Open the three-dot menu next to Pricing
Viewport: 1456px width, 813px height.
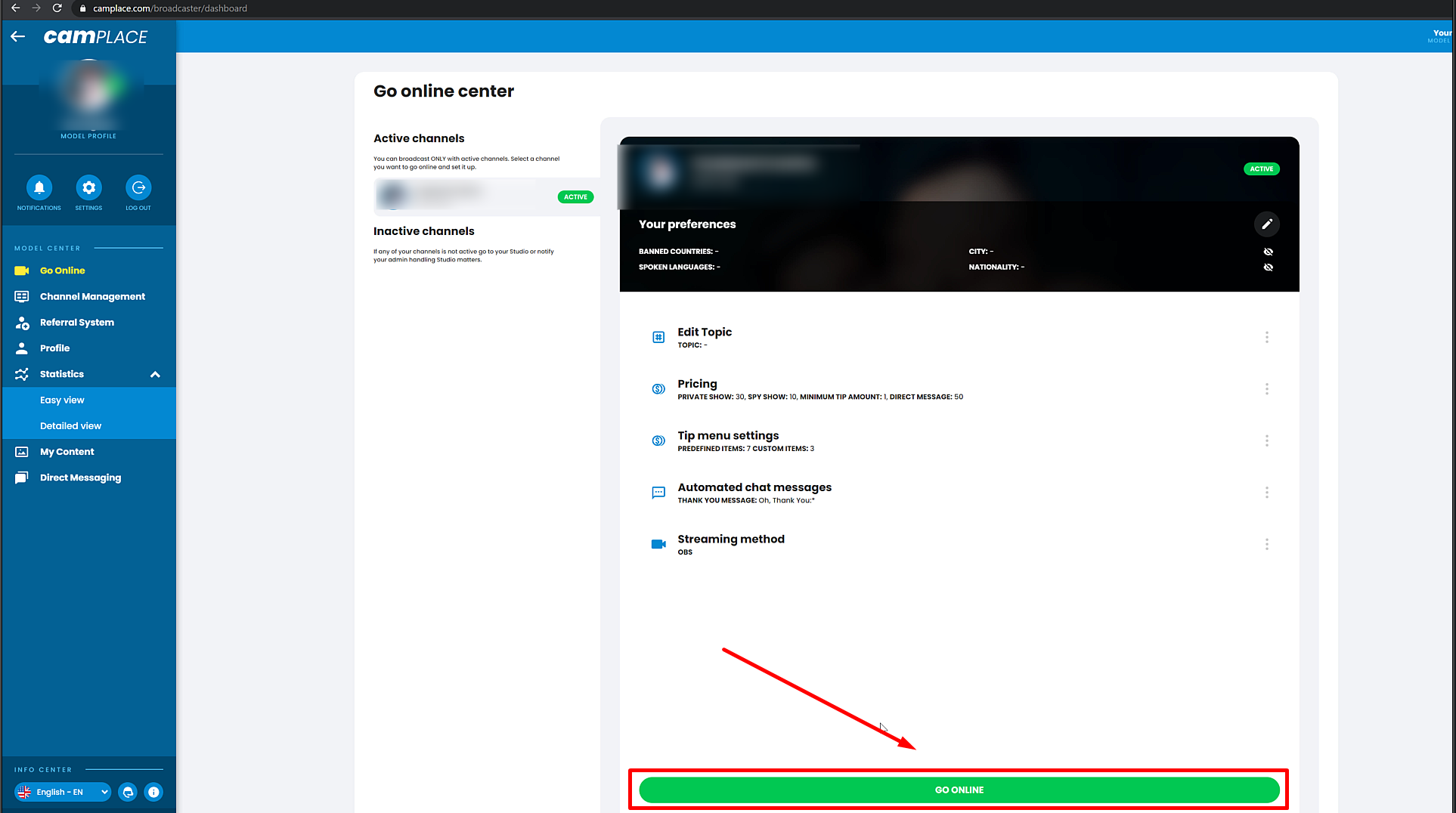[1267, 389]
